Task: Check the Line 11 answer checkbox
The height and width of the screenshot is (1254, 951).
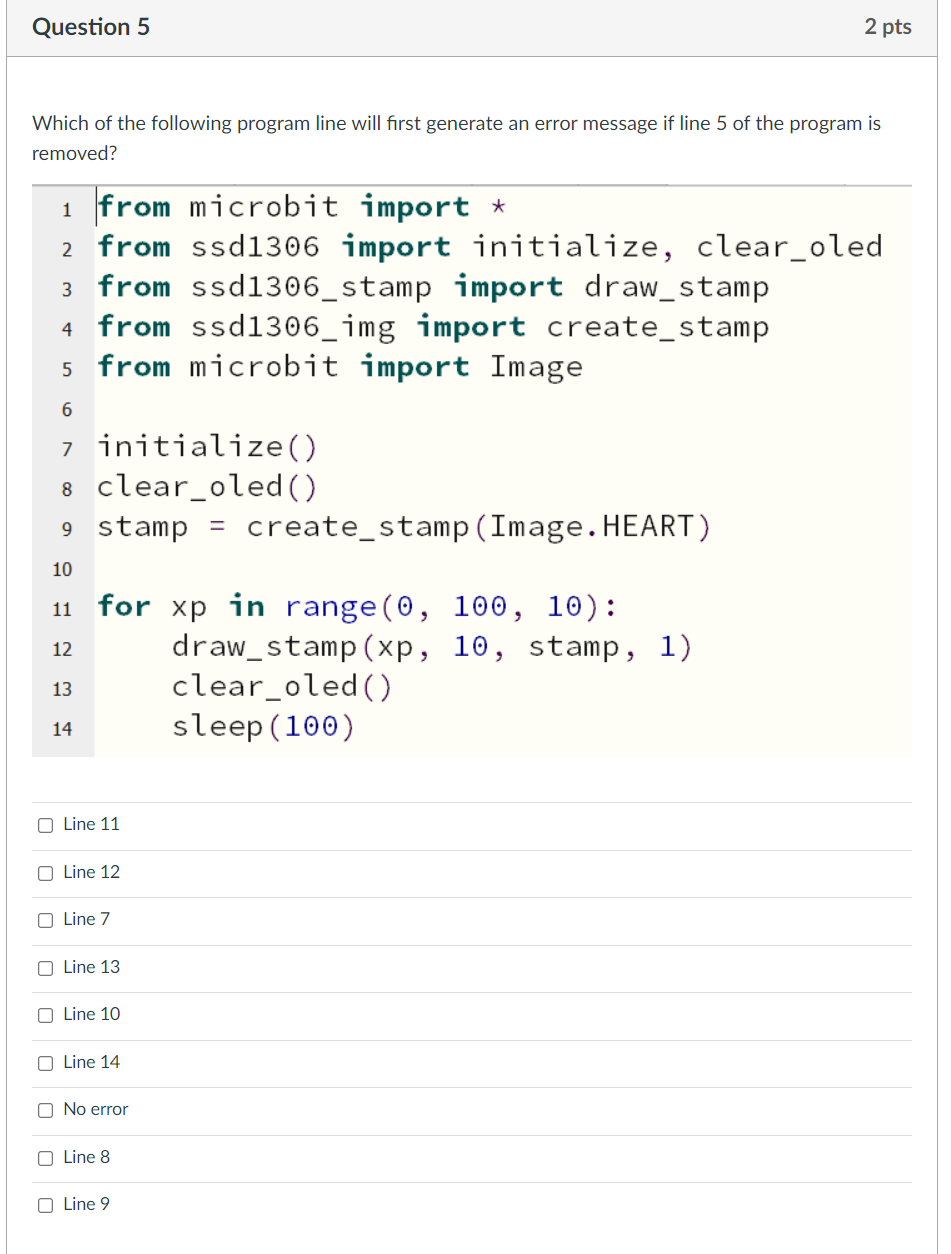Action: click(x=45, y=825)
